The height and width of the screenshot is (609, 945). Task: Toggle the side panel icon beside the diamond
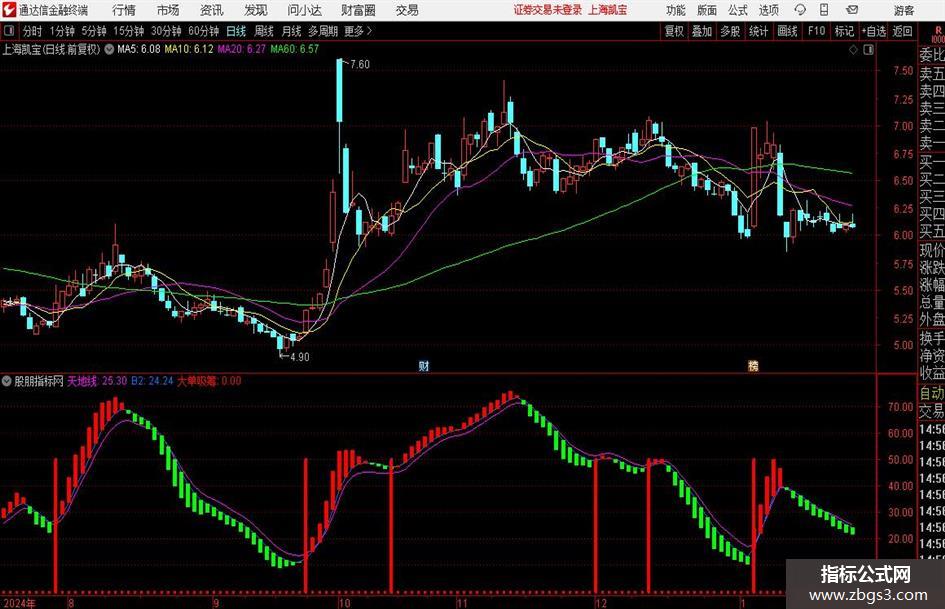pyautogui.click(x=868, y=50)
